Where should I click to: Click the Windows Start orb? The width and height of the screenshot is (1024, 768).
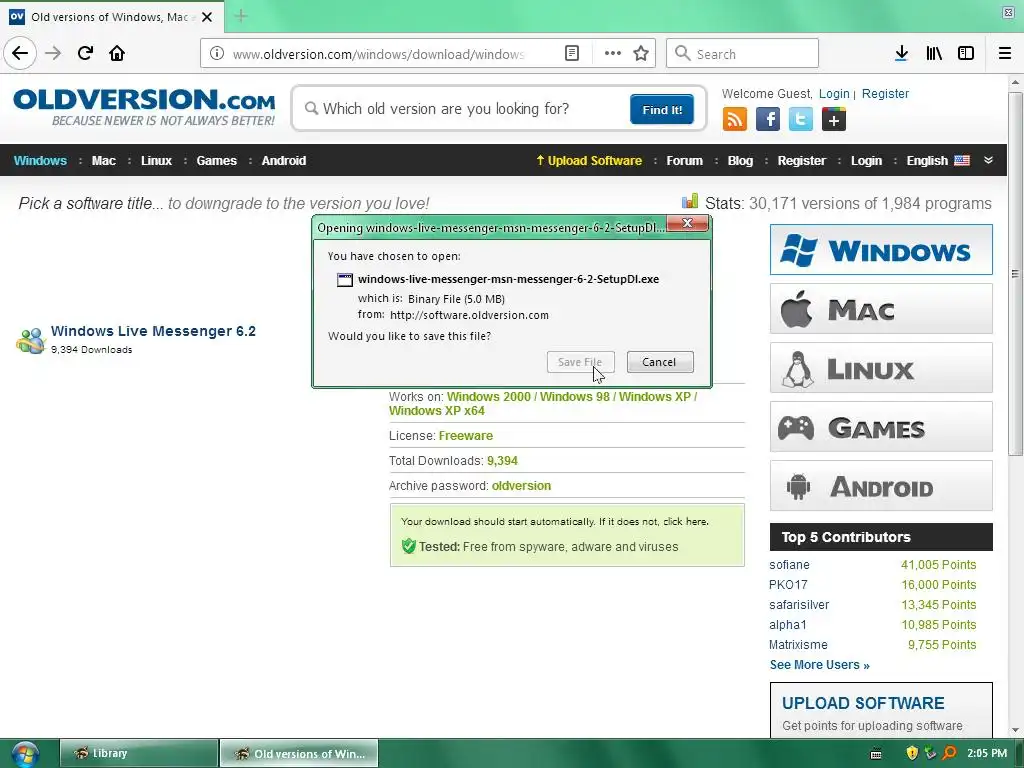[x=25, y=754]
